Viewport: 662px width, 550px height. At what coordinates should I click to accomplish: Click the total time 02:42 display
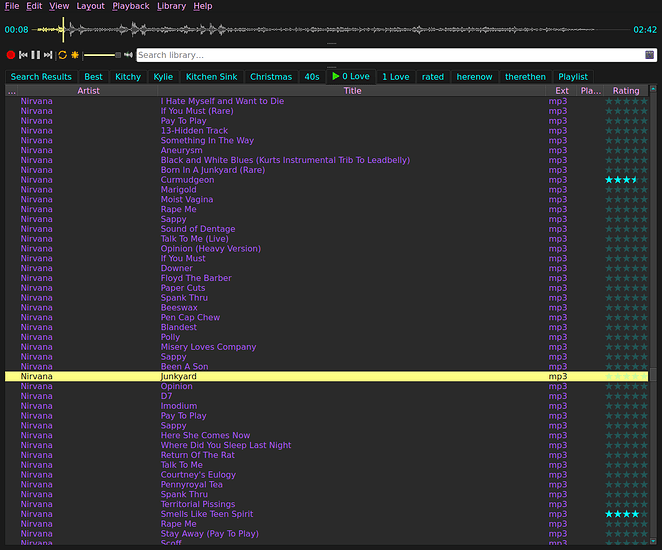click(x=645, y=30)
